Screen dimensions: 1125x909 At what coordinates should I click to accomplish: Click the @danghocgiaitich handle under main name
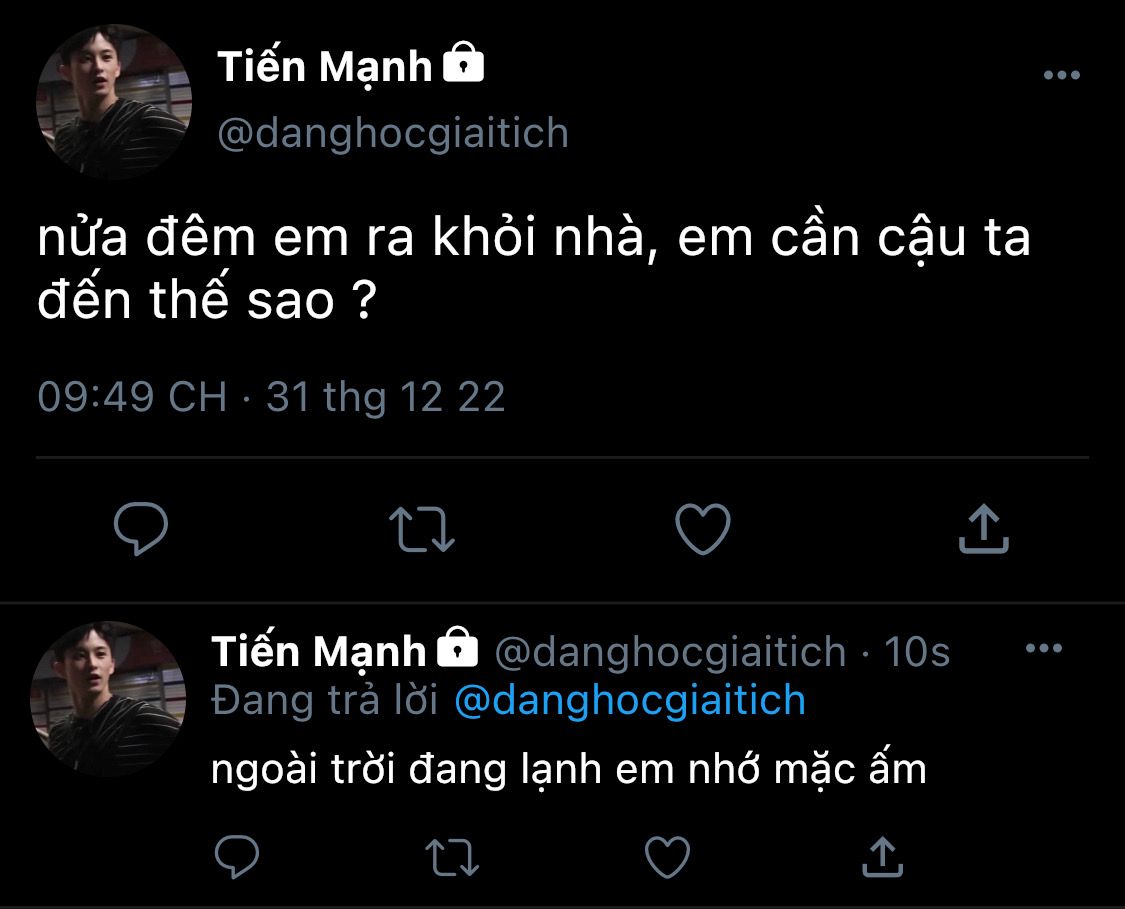point(392,133)
